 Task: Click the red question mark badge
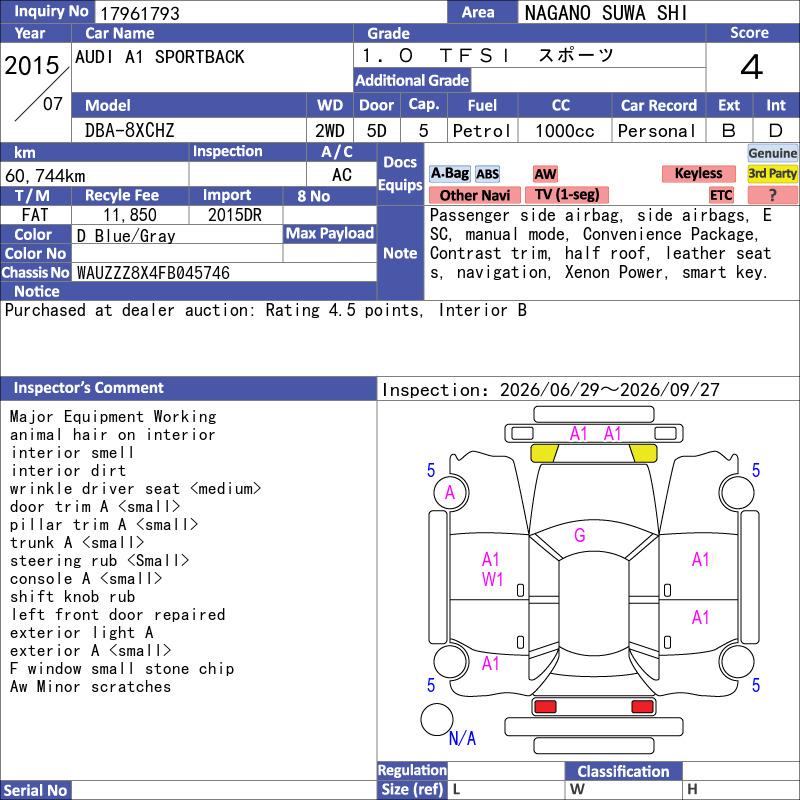coord(772,195)
